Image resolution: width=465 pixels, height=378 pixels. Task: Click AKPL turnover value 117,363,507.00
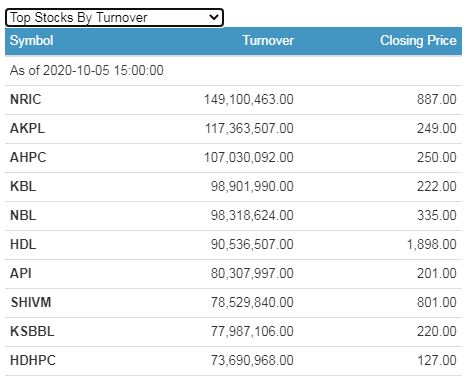point(249,128)
